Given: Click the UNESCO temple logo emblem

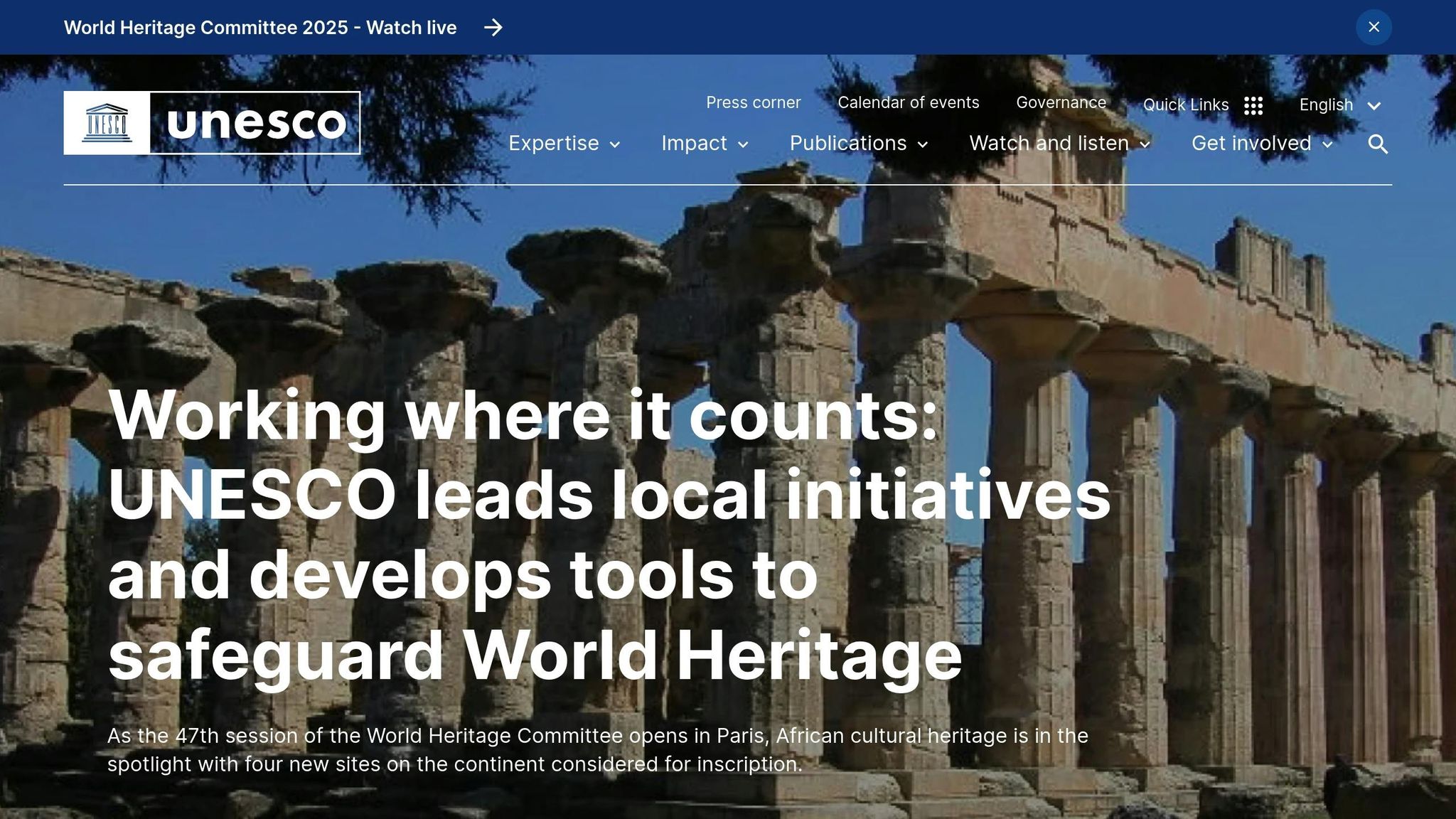Looking at the screenshot, I should (107, 123).
